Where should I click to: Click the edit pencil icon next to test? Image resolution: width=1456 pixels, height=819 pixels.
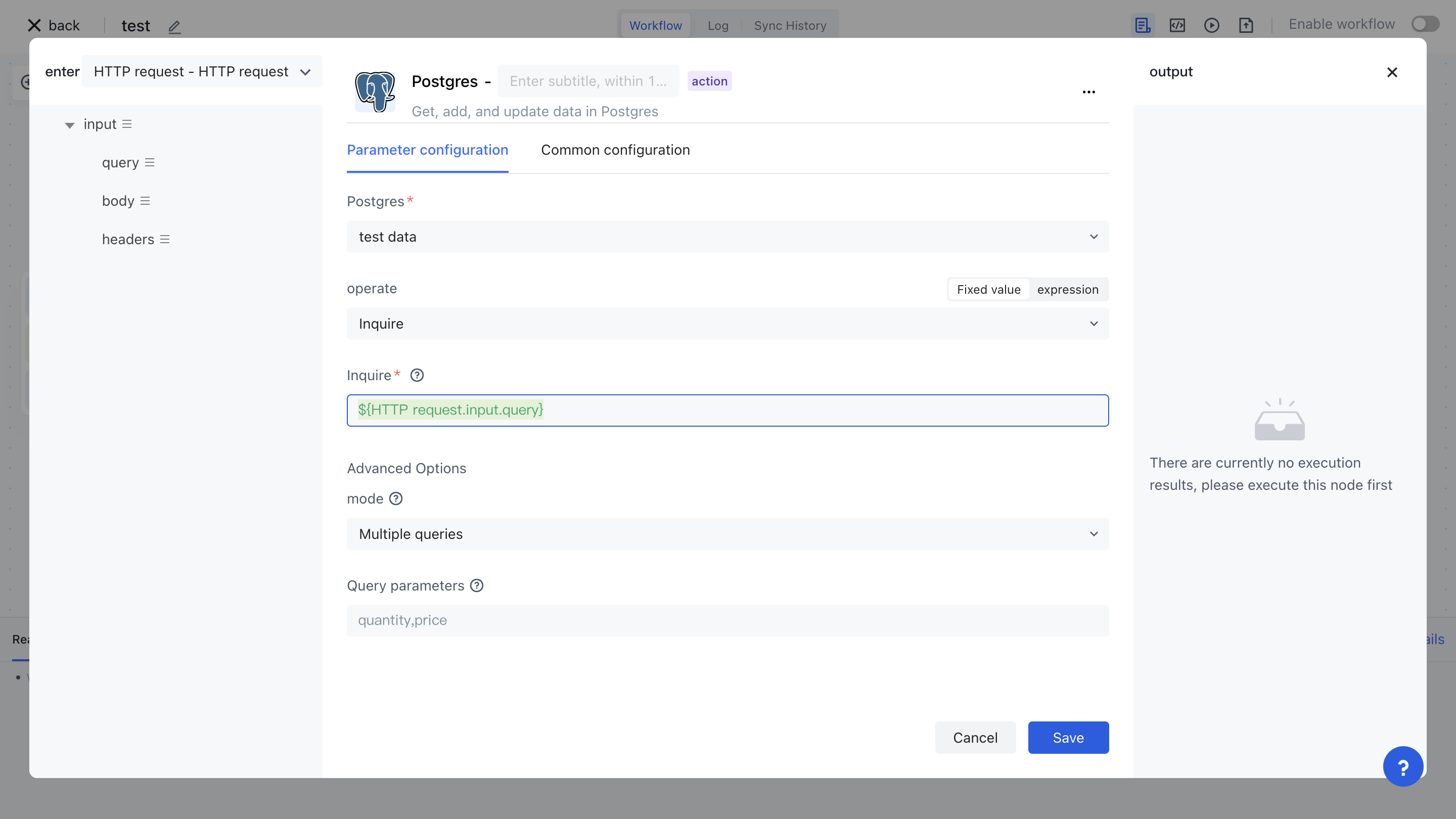[174, 27]
